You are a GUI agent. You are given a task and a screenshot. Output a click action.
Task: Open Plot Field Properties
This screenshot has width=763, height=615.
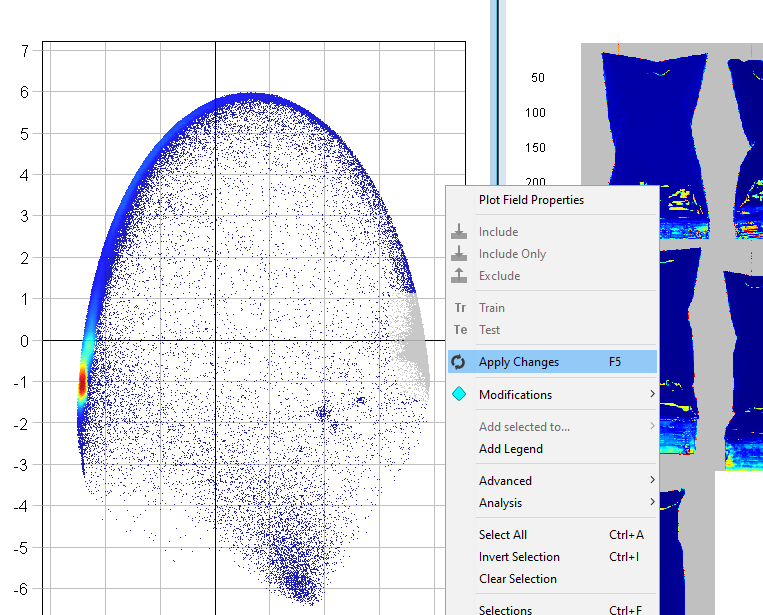(531, 200)
